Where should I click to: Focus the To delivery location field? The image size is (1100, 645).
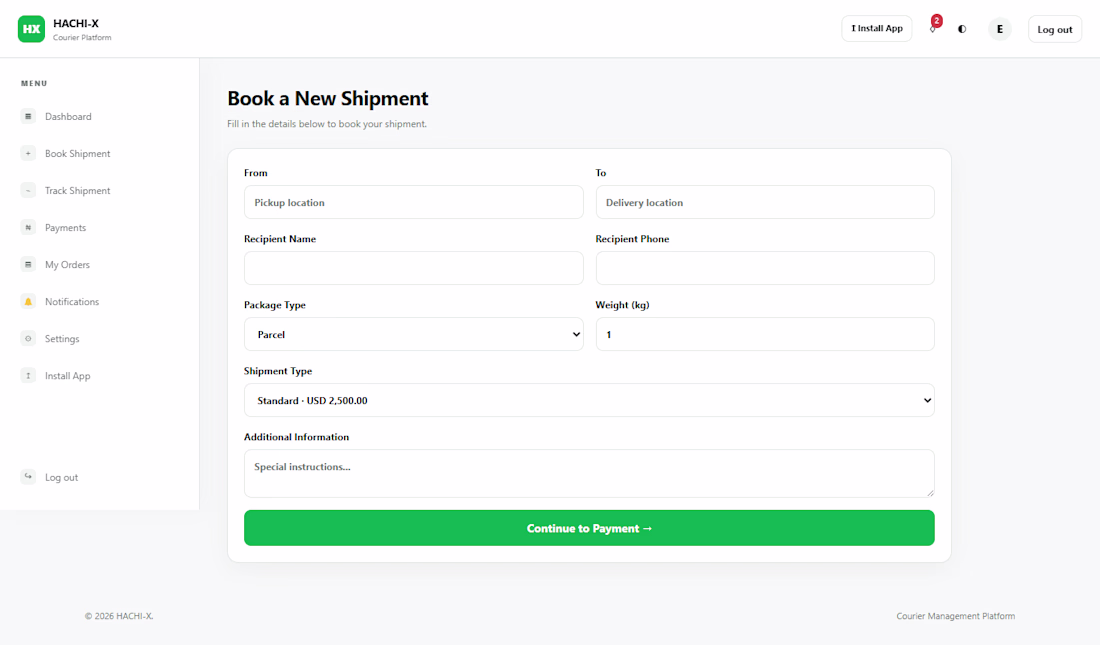(x=765, y=202)
